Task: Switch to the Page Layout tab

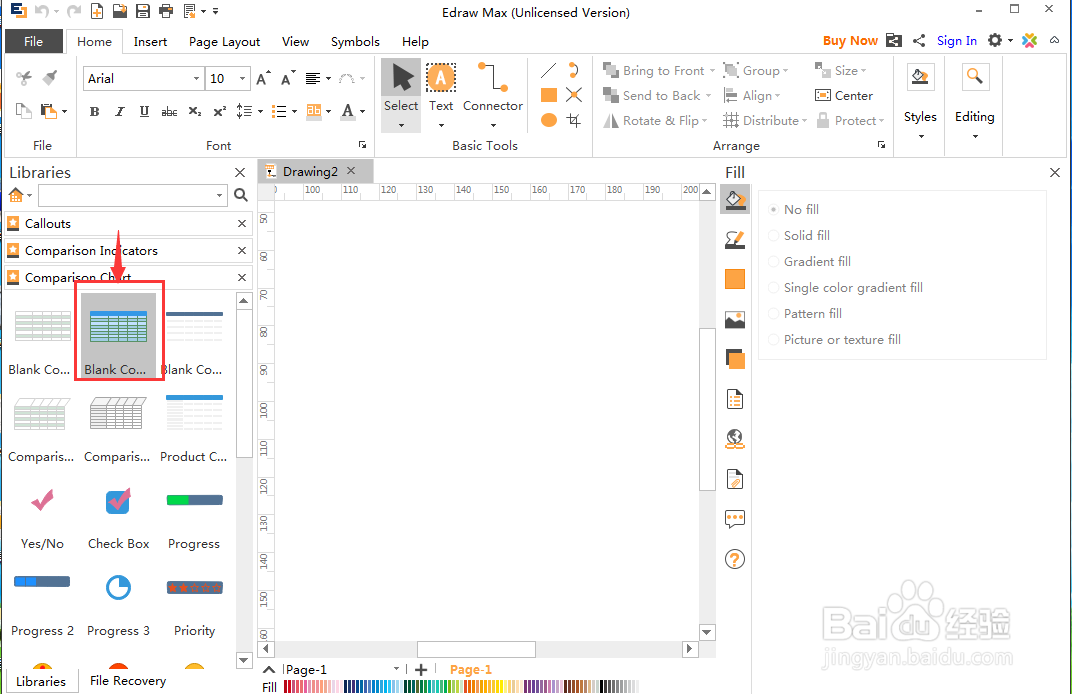Action: (x=224, y=42)
